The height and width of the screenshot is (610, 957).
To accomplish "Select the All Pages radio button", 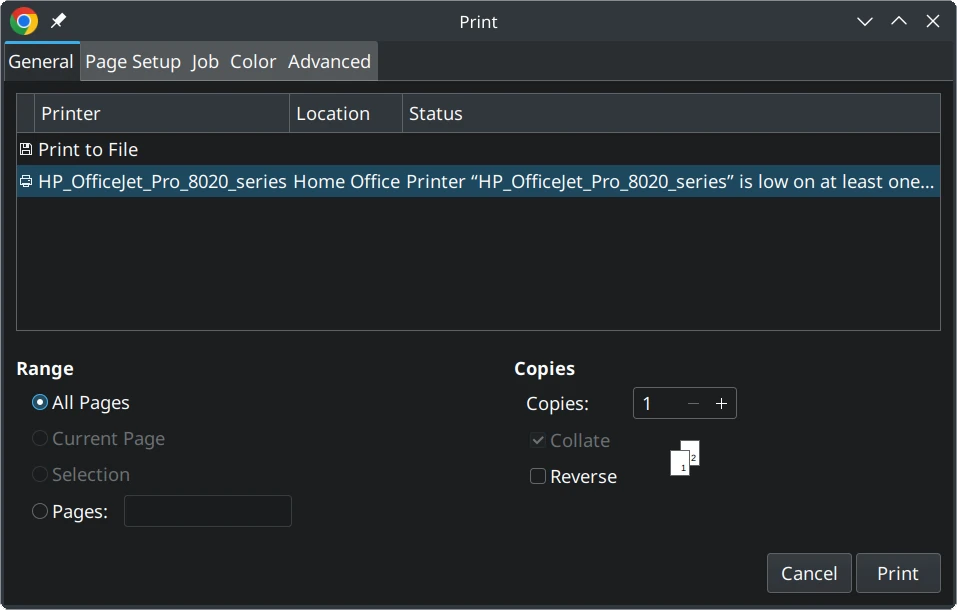I will pos(40,403).
